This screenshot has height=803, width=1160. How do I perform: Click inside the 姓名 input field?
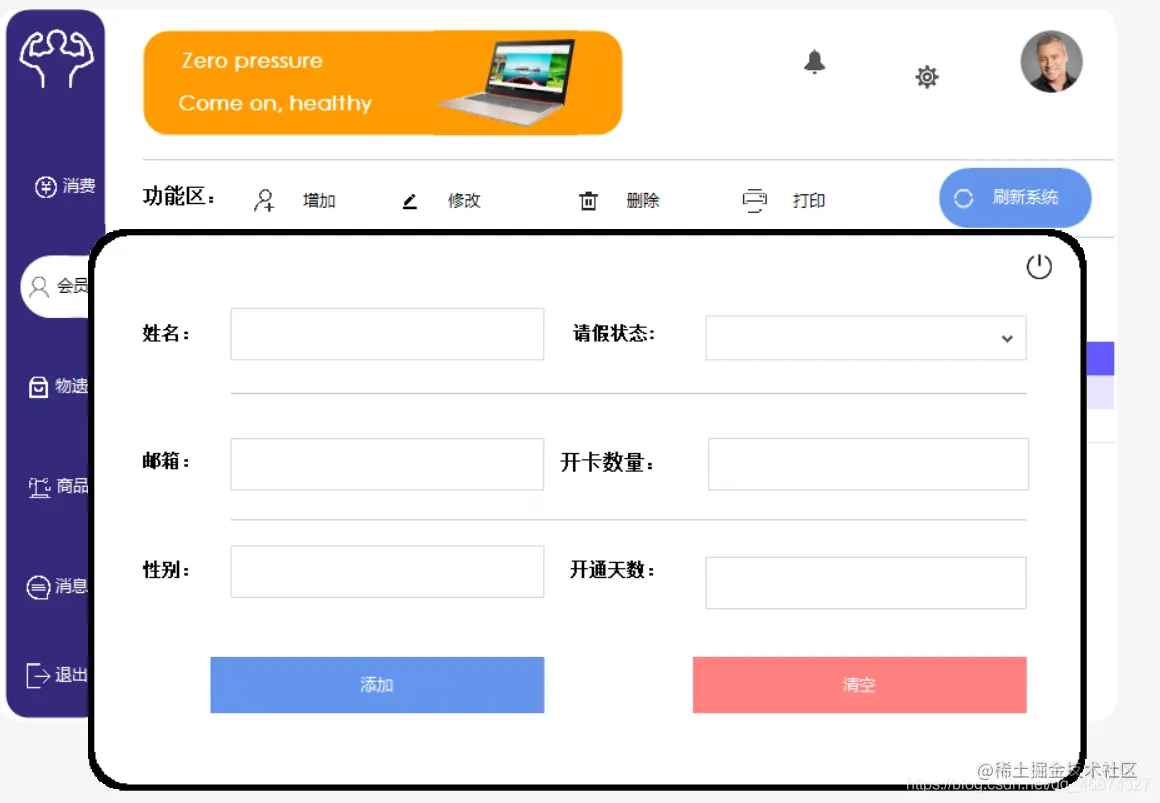(x=387, y=334)
